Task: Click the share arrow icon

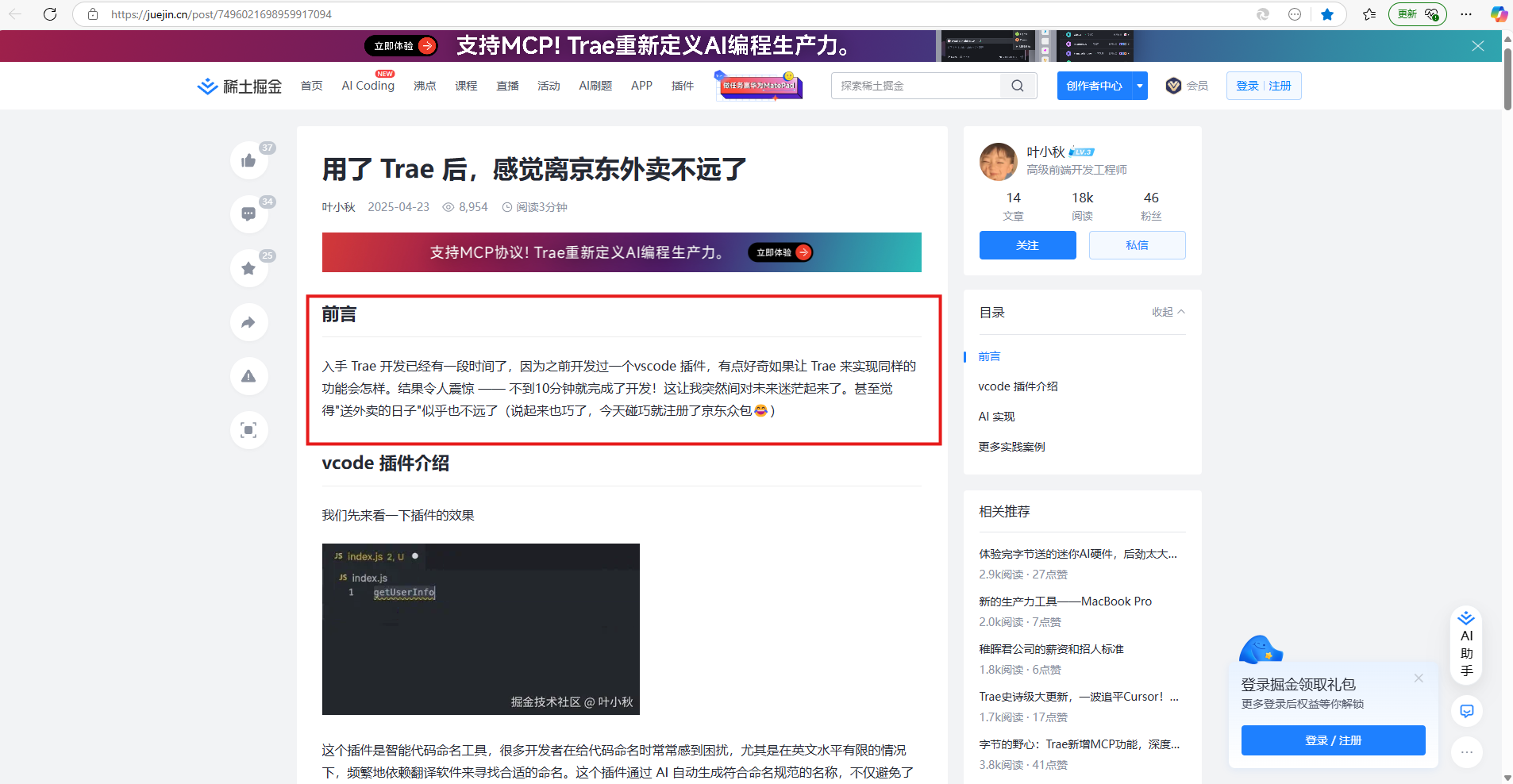Action: [x=248, y=322]
